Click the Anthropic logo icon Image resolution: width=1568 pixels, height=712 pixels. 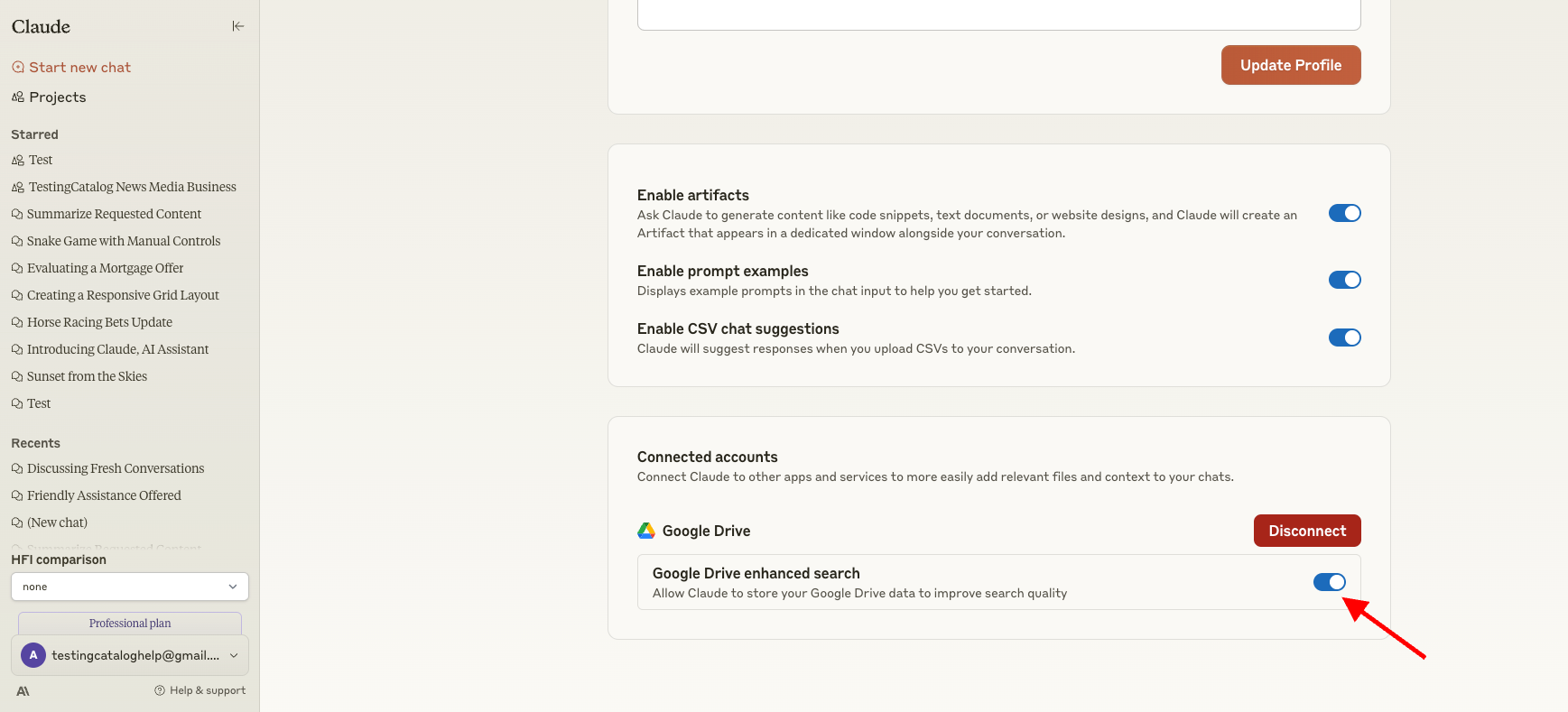pyautogui.click(x=23, y=691)
